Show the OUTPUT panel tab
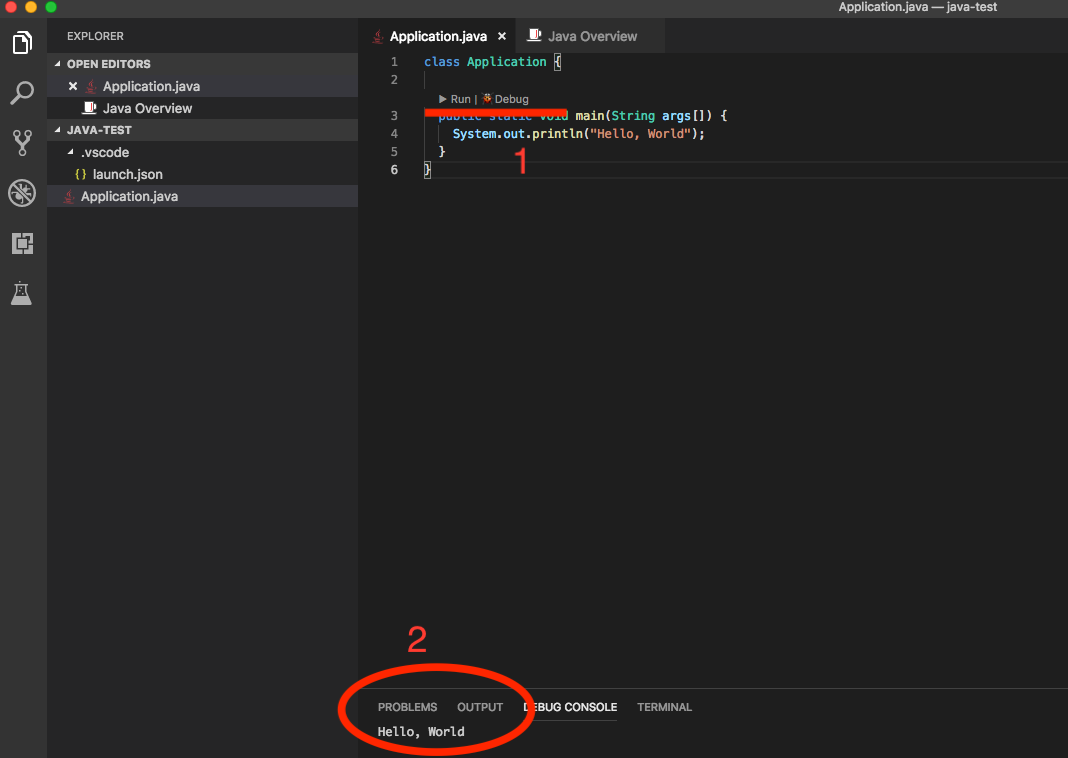The width and height of the screenshot is (1068, 758). [x=479, y=707]
